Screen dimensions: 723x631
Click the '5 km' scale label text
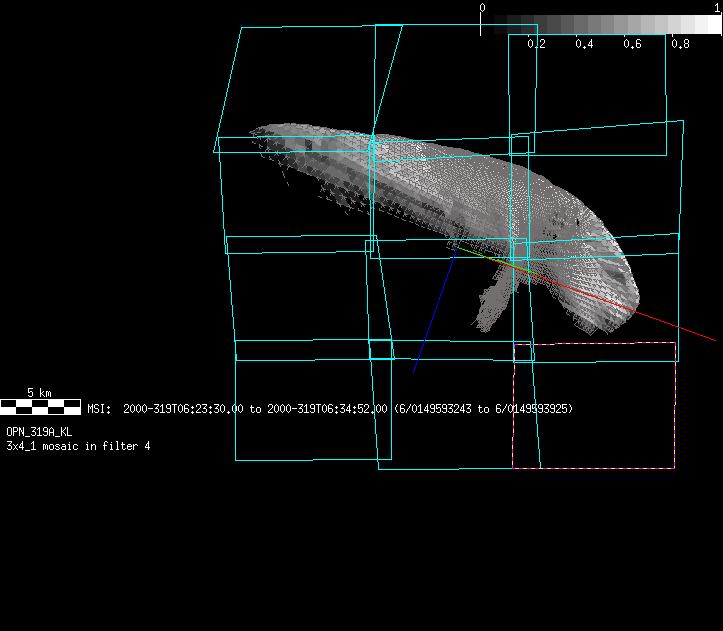(x=39, y=392)
